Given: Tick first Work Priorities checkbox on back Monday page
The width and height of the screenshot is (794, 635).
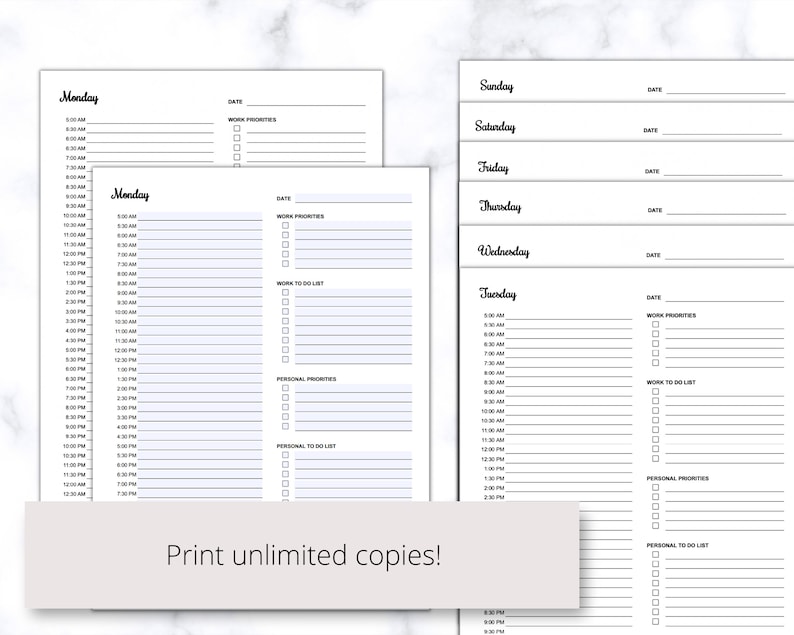Looking at the screenshot, I should [x=237, y=129].
